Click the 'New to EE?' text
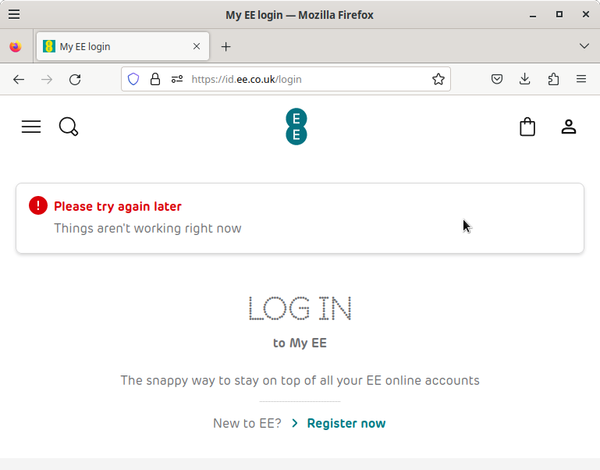 point(247,423)
